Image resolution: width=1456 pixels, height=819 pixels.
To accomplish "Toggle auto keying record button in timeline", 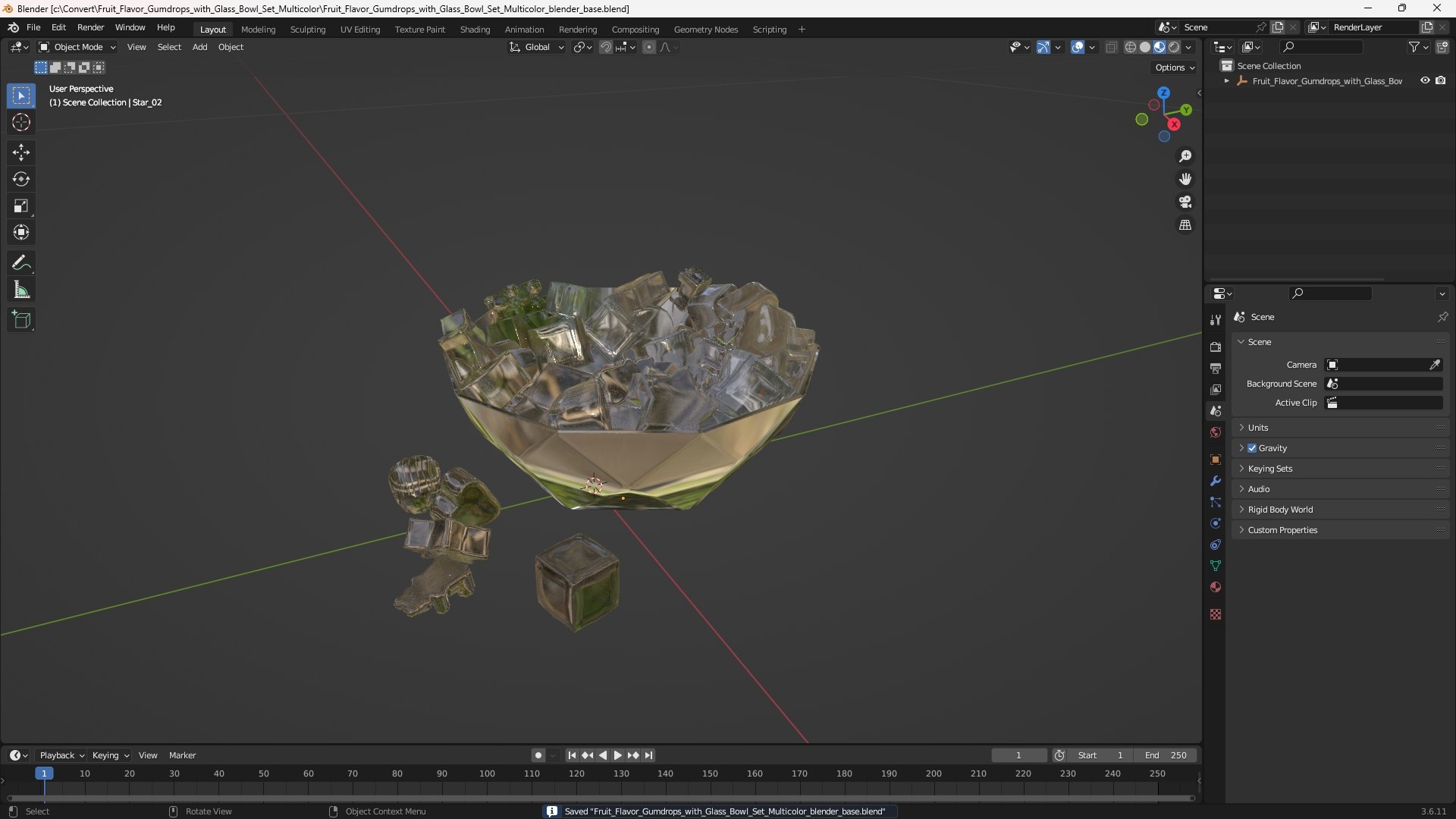I will (x=538, y=755).
